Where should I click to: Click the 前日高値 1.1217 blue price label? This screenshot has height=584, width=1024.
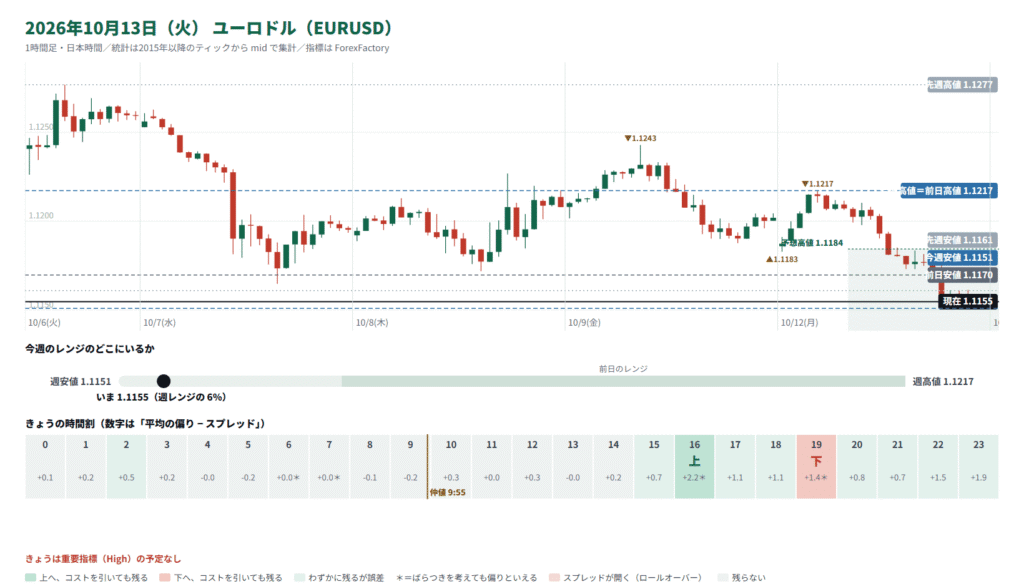(949, 191)
